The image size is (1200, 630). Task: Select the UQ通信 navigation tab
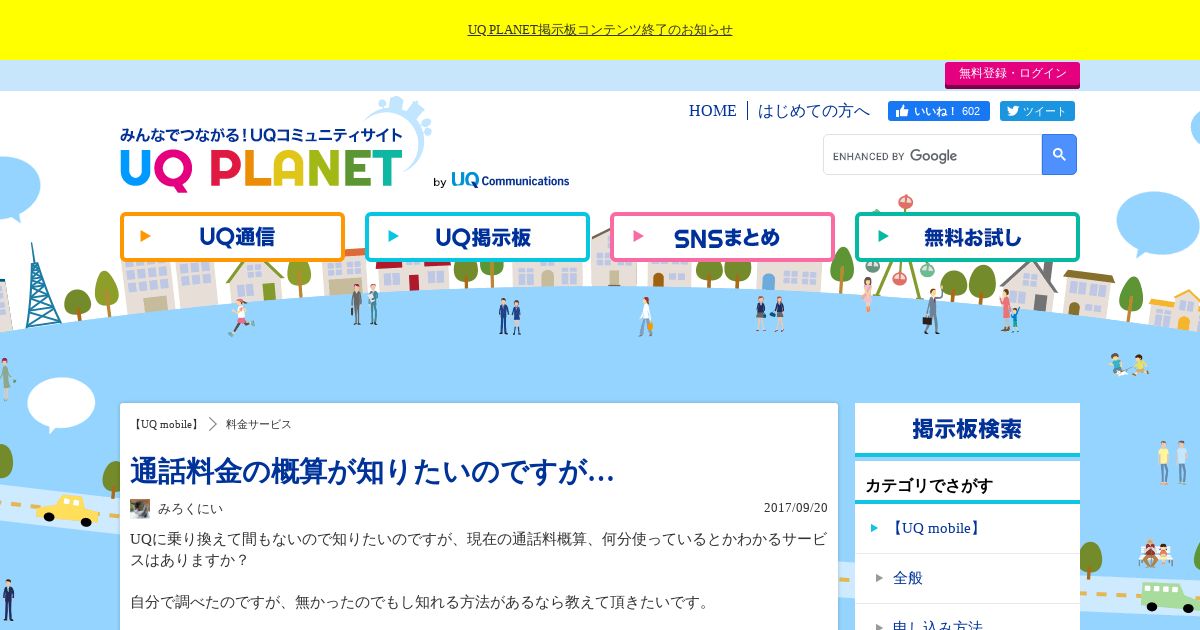coord(232,237)
